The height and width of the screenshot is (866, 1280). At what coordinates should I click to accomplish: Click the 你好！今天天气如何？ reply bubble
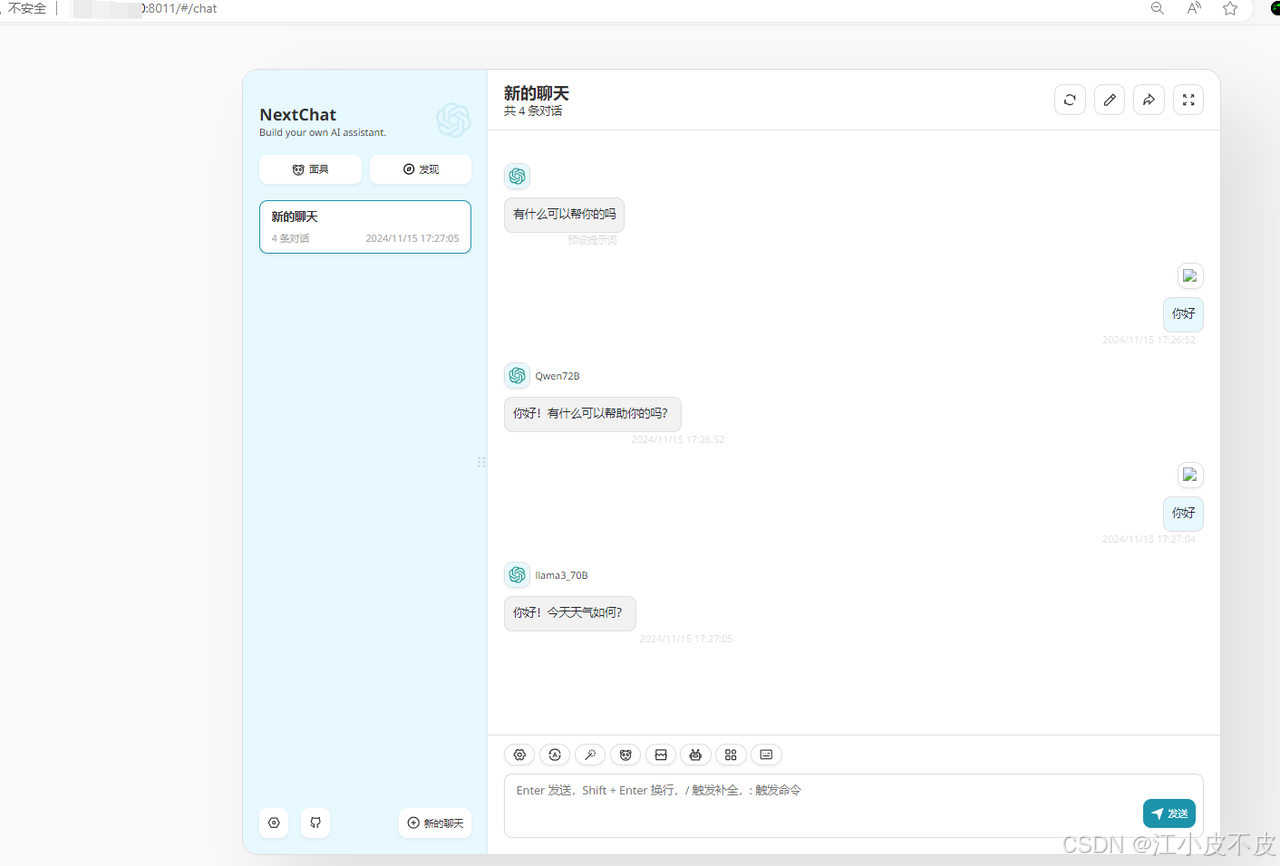click(570, 613)
